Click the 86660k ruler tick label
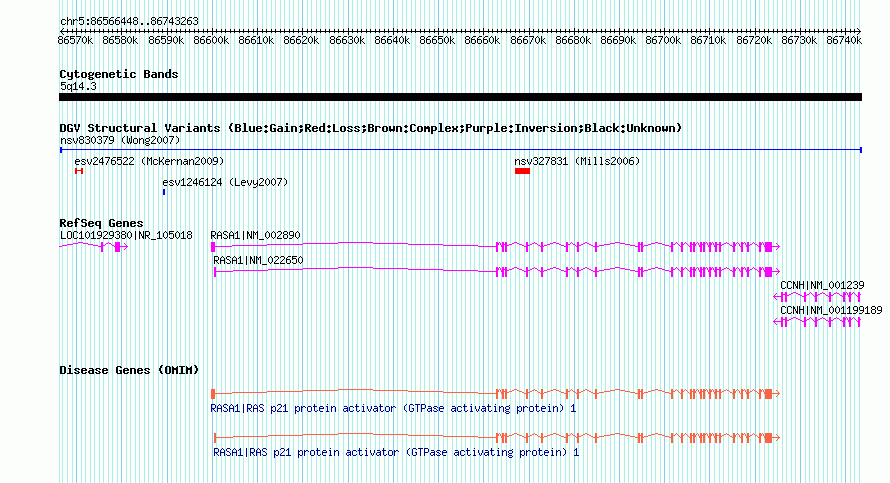Viewport: 890px width, 483px height. coord(482,41)
